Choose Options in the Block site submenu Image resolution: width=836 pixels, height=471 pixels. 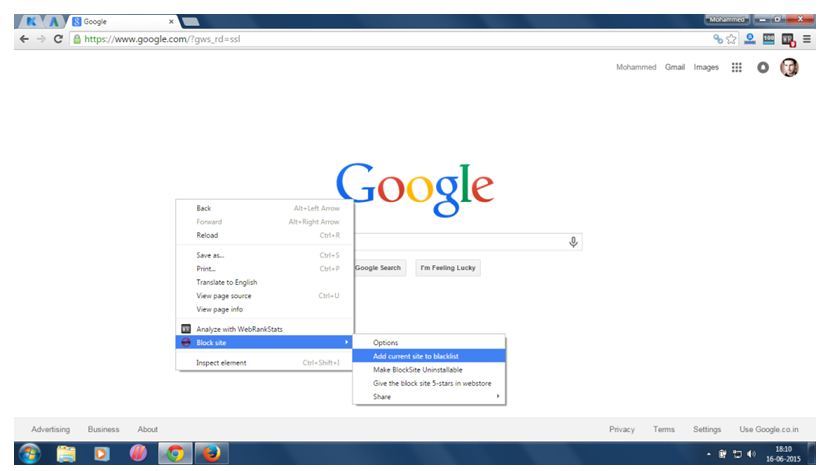[x=386, y=343]
